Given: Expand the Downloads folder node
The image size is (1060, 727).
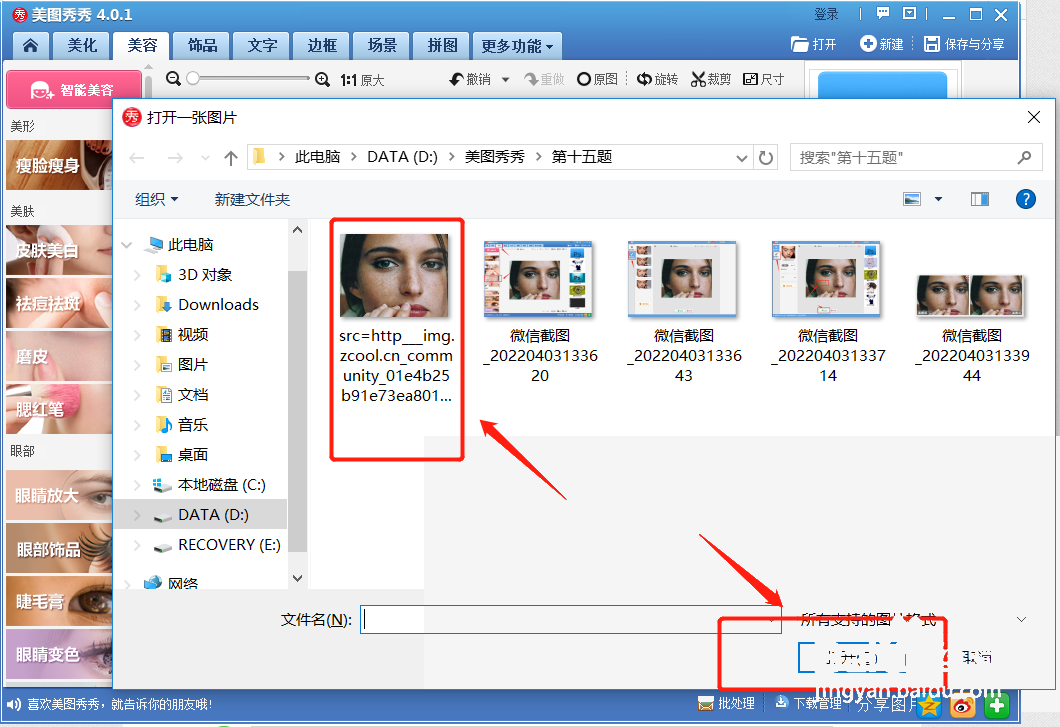Looking at the screenshot, I should pyautogui.click(x=137, y=305).
